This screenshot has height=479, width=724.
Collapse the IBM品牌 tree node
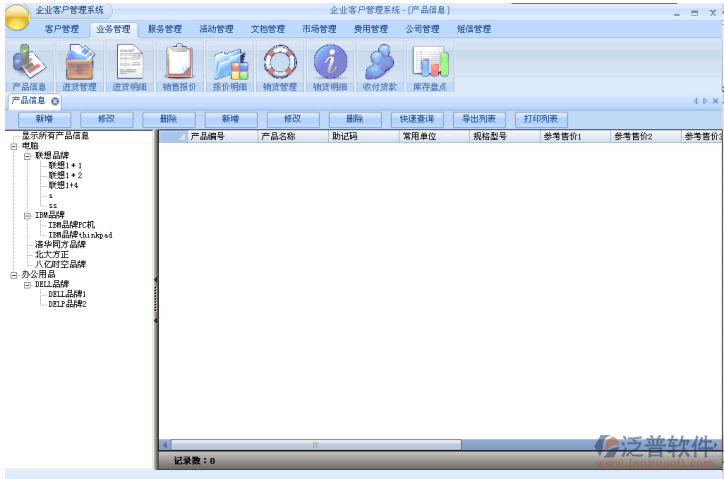click(x=28, y=216)
